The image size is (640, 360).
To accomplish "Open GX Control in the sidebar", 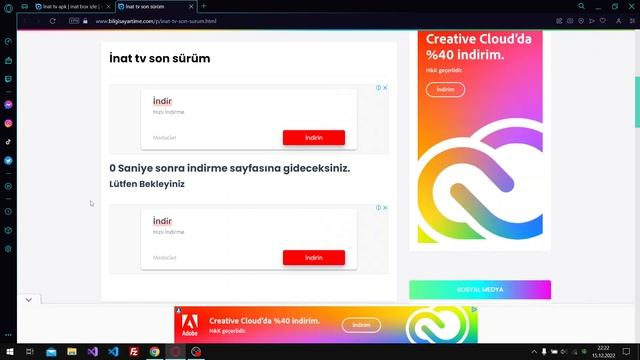I will click(x=8, y=42).
